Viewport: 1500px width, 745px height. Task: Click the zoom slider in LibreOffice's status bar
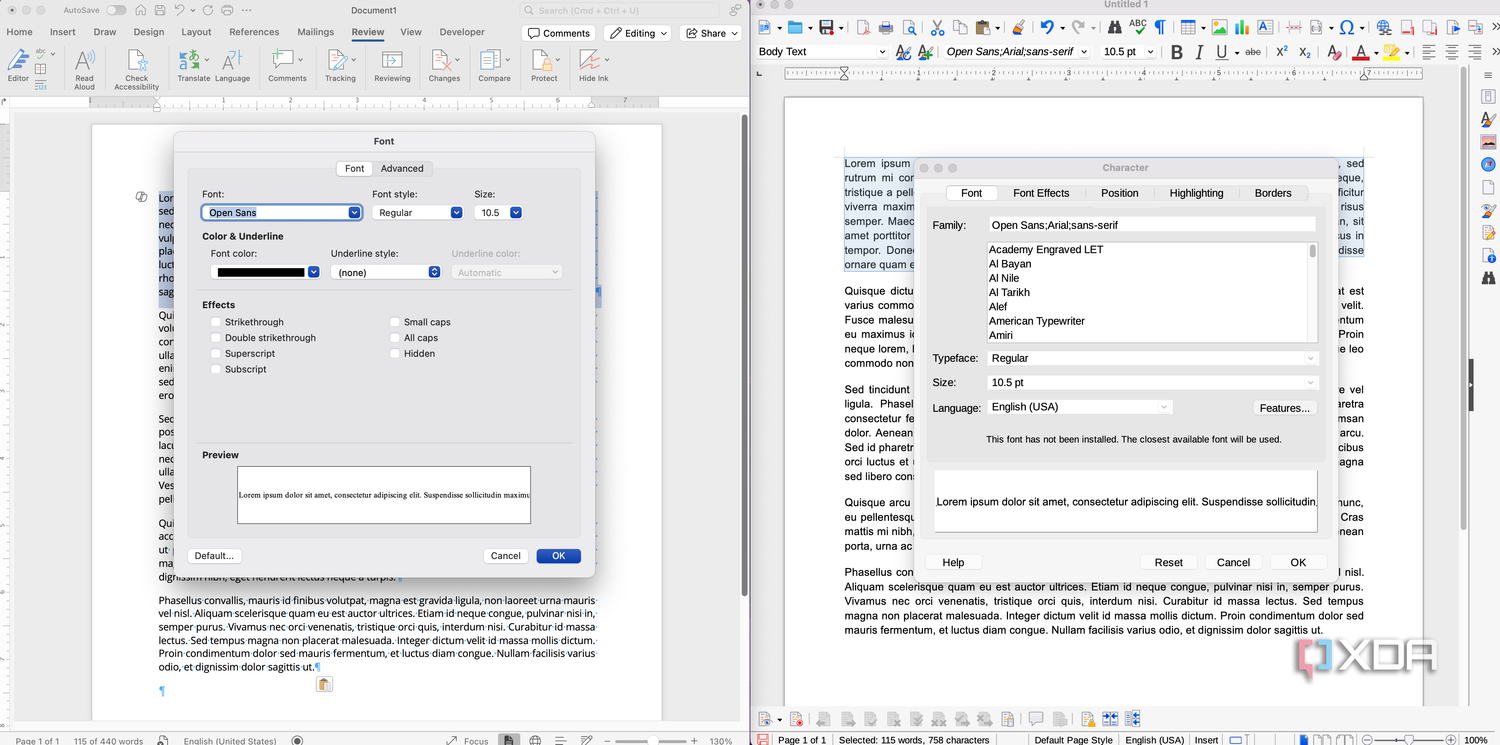pos(1408,740)
